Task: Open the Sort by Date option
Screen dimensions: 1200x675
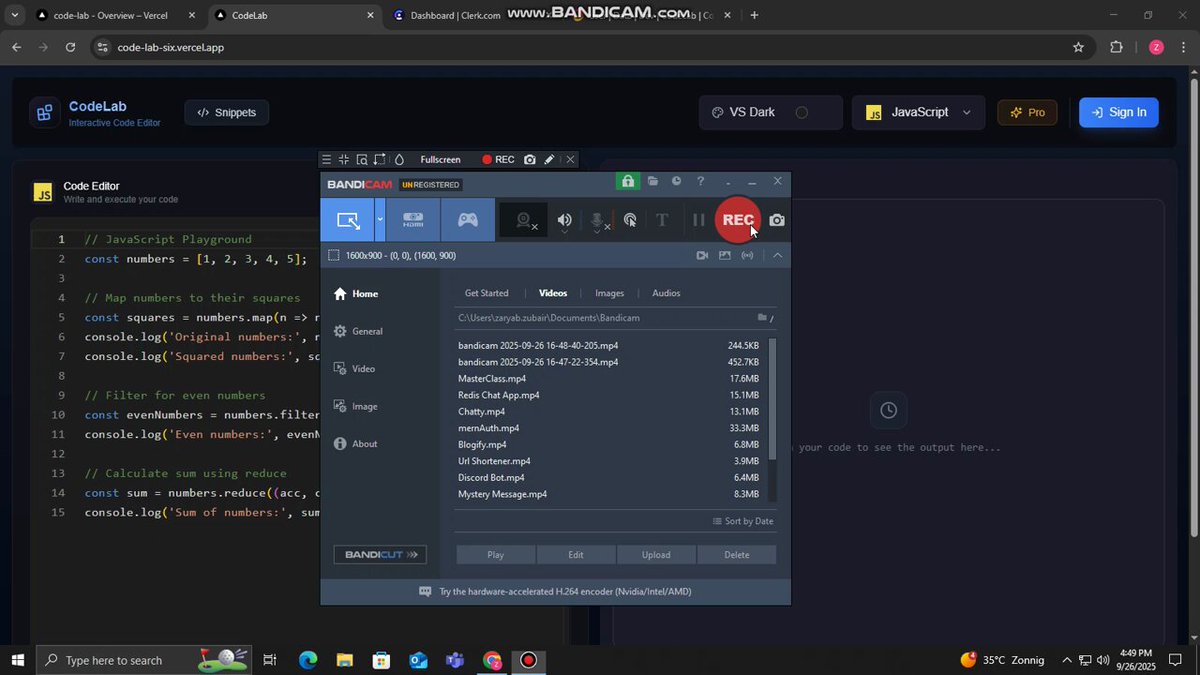Action: coord(743,521)
